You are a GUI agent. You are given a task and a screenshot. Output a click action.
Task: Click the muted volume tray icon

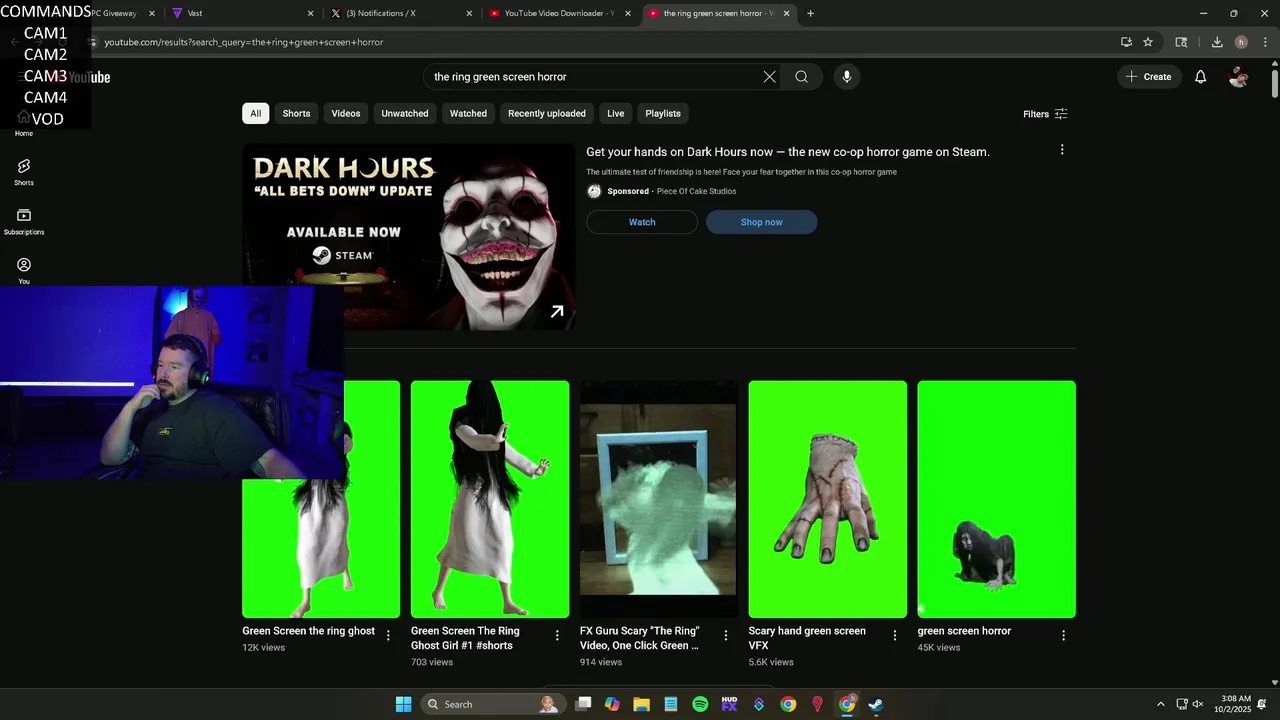[1198, 704]
